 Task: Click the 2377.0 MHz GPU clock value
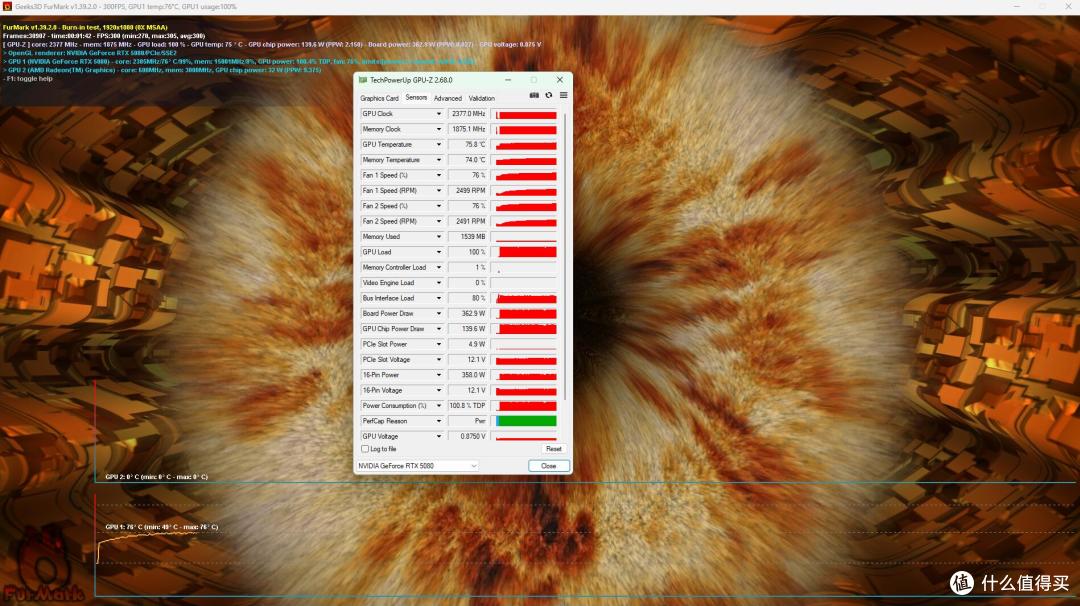point(468,114)
